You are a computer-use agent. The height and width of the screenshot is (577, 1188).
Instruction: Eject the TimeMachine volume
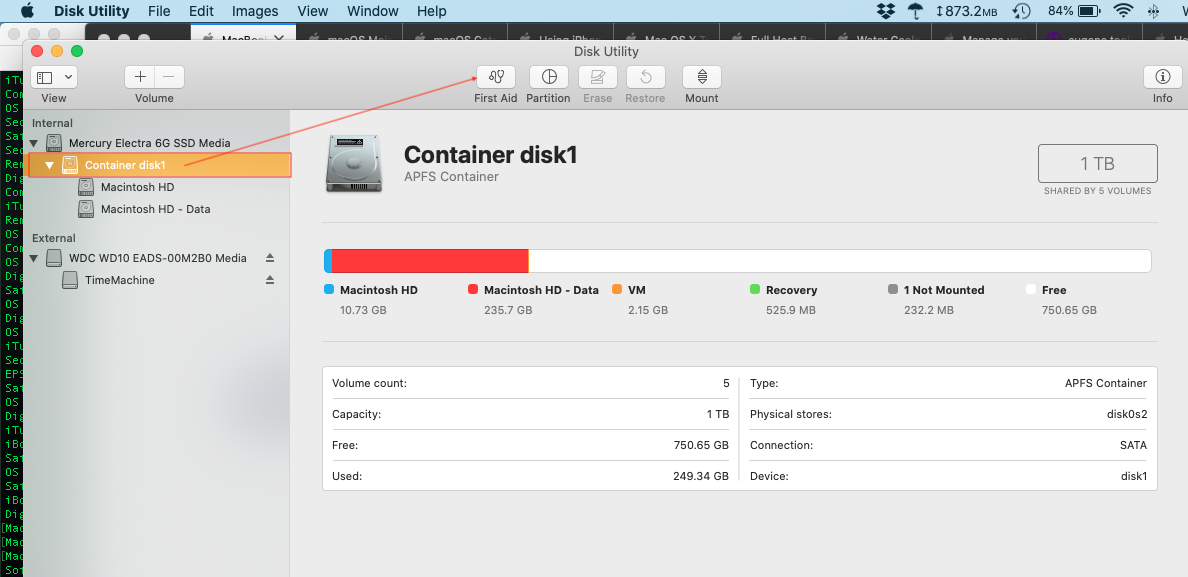point(270,280)
